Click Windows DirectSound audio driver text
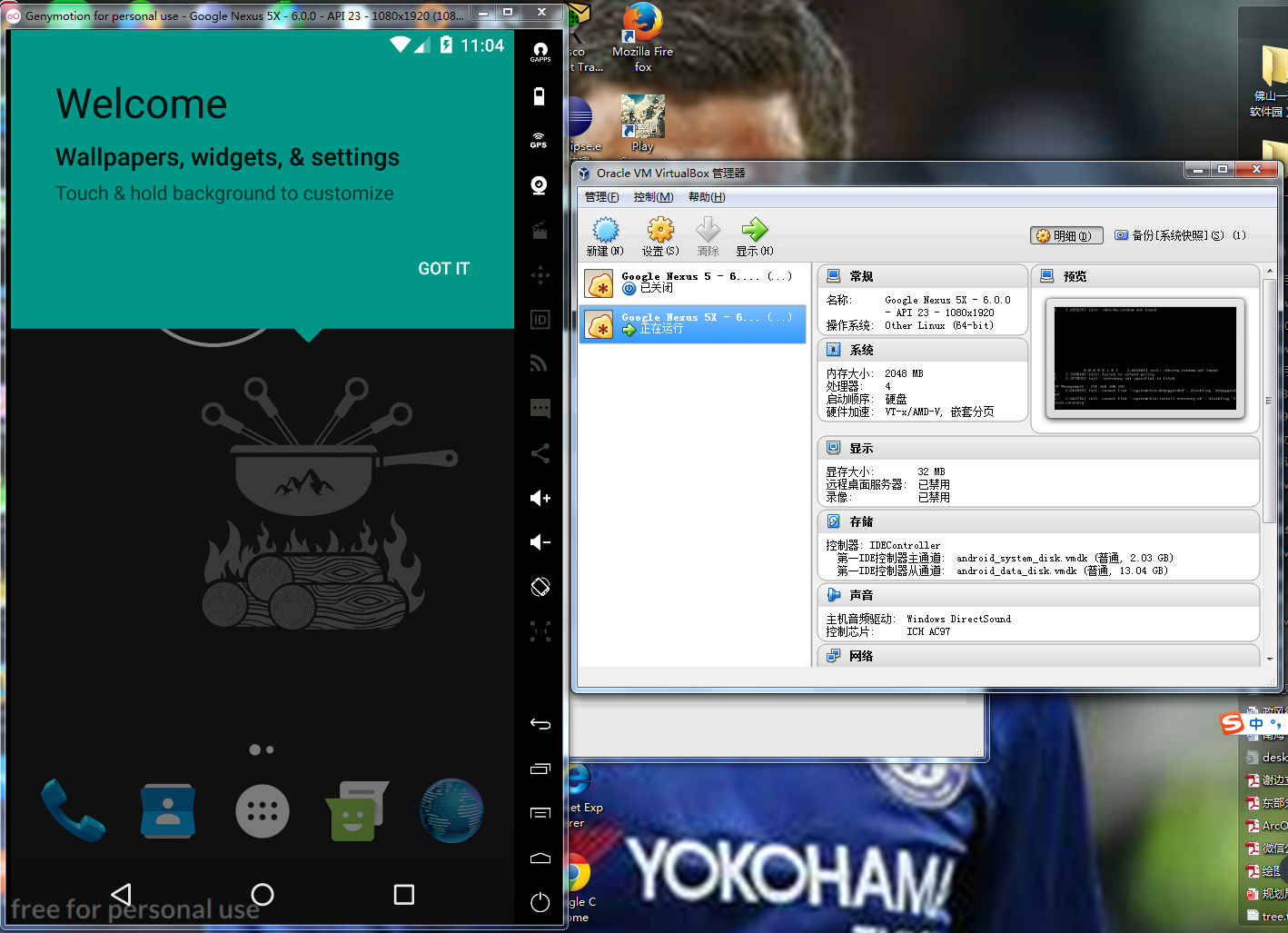1288x933 pixels. coord(958,619)
